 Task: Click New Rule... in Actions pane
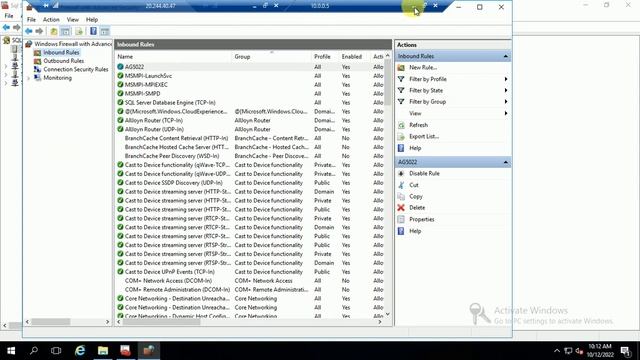[x=423, y=67]
